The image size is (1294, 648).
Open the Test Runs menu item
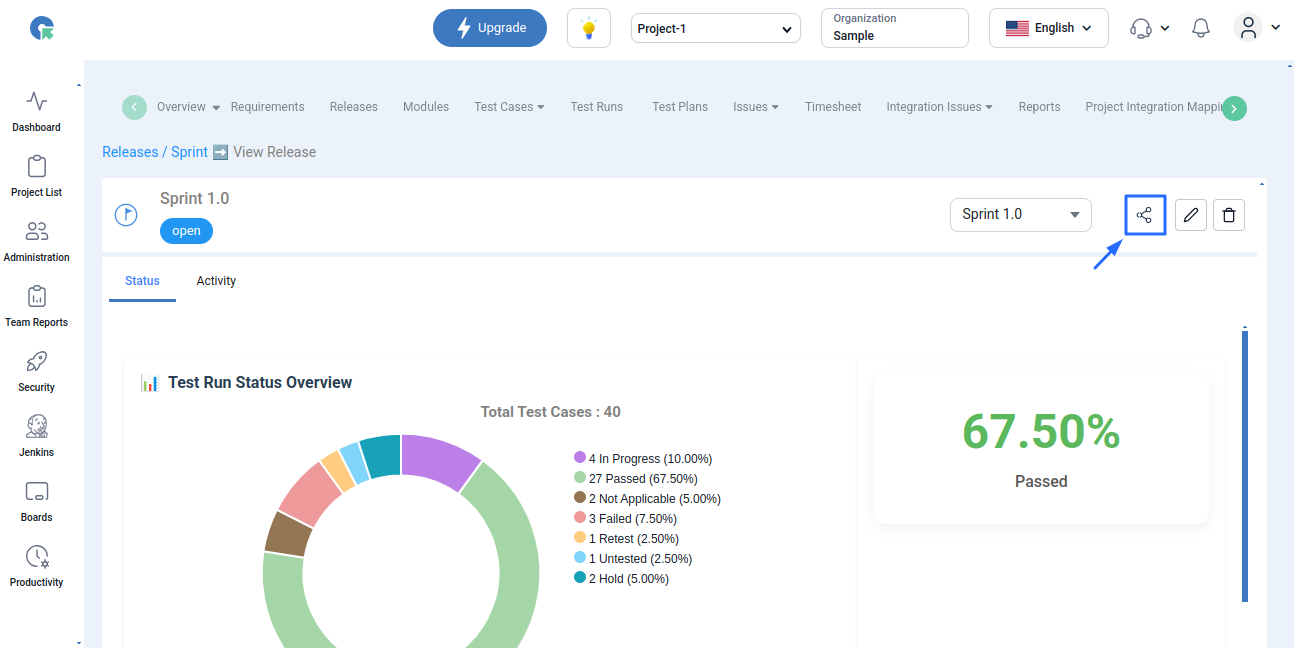(x=597, y=107)
